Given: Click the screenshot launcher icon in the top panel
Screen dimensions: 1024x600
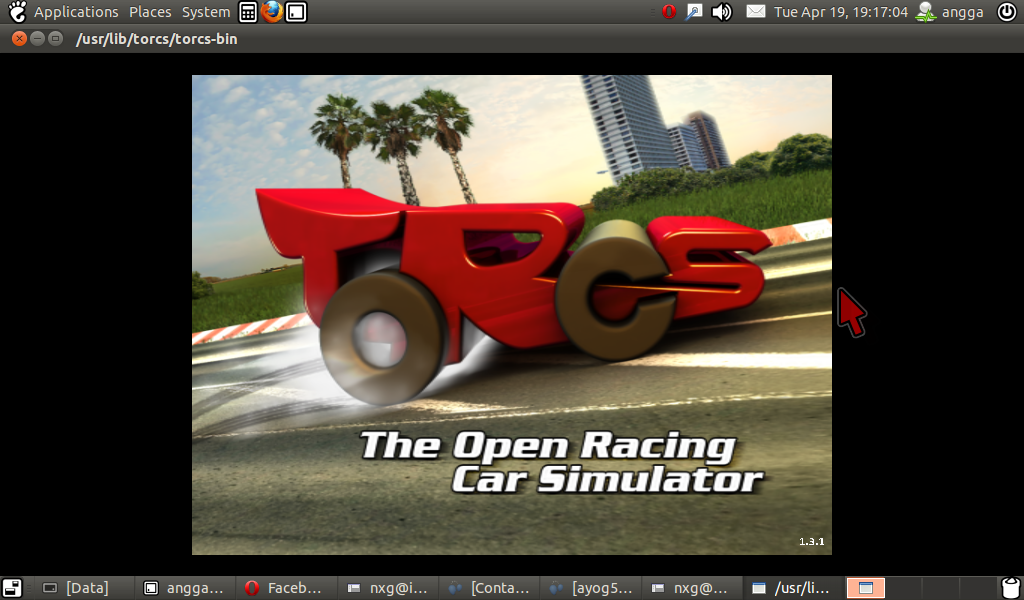Looking at the screenshot, I should 294,12.
